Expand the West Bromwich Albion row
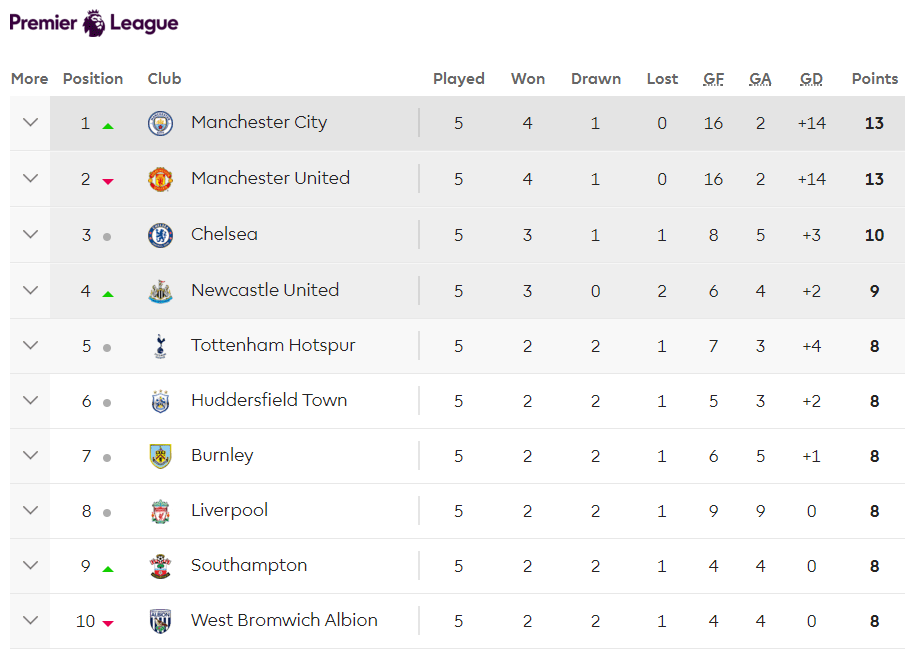 tap(30, 621)
